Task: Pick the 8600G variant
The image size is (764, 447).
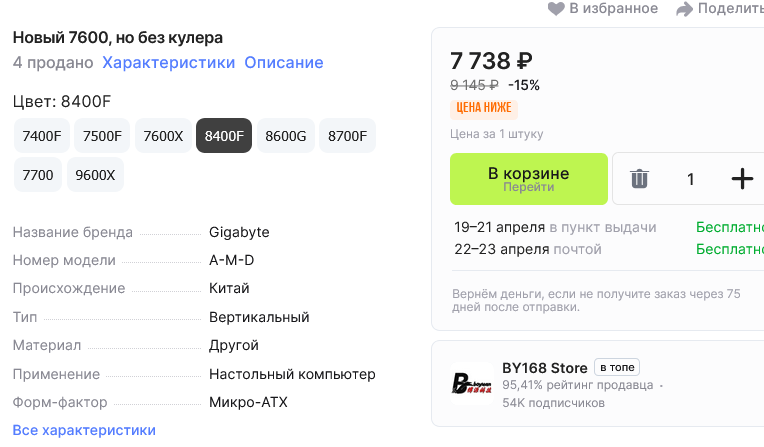Action: (x=286, y=136)
